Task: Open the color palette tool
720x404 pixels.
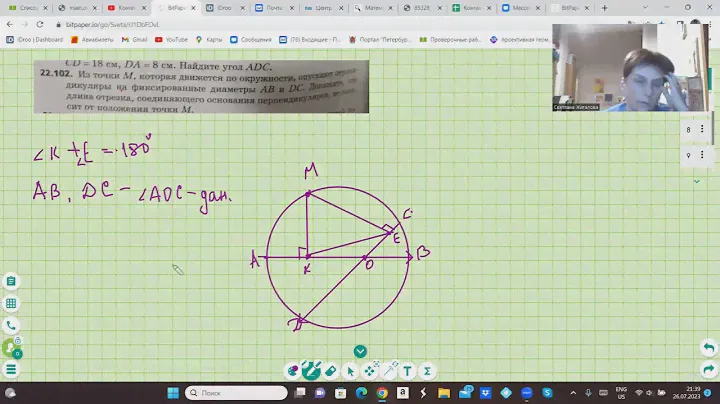Action: tap(293, 370)
